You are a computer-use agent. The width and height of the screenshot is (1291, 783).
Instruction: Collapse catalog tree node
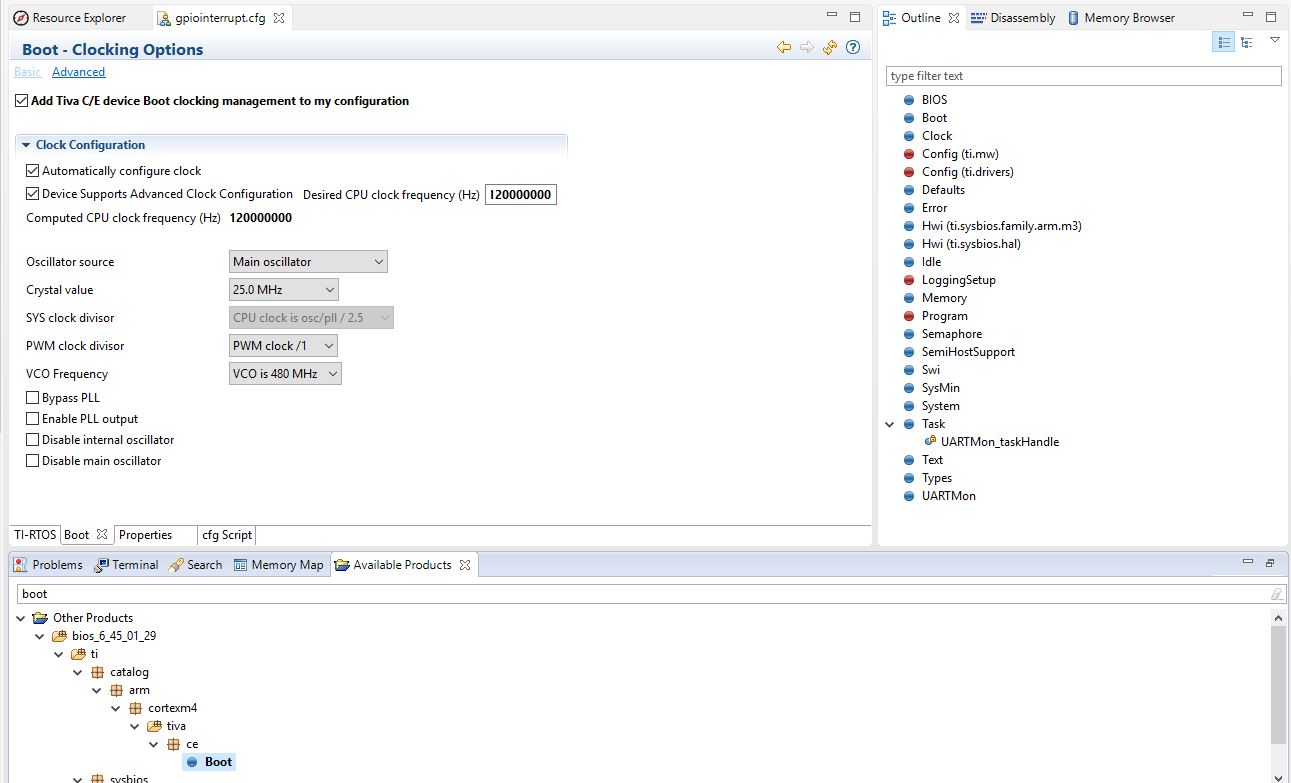point(78,672)
